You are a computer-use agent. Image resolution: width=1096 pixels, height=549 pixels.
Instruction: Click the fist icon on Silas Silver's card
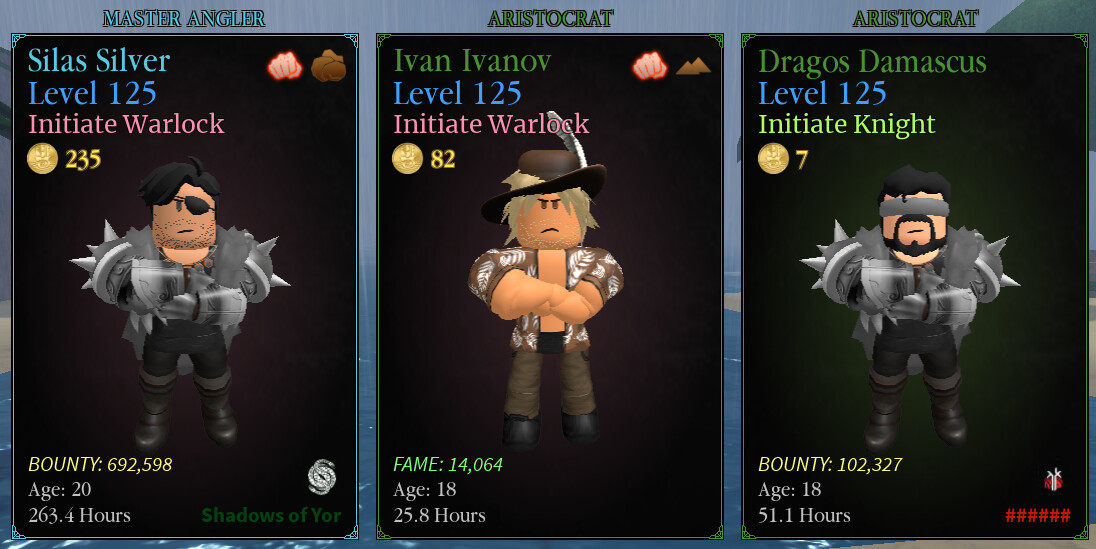pyautogui.click(x=284, y=66)
